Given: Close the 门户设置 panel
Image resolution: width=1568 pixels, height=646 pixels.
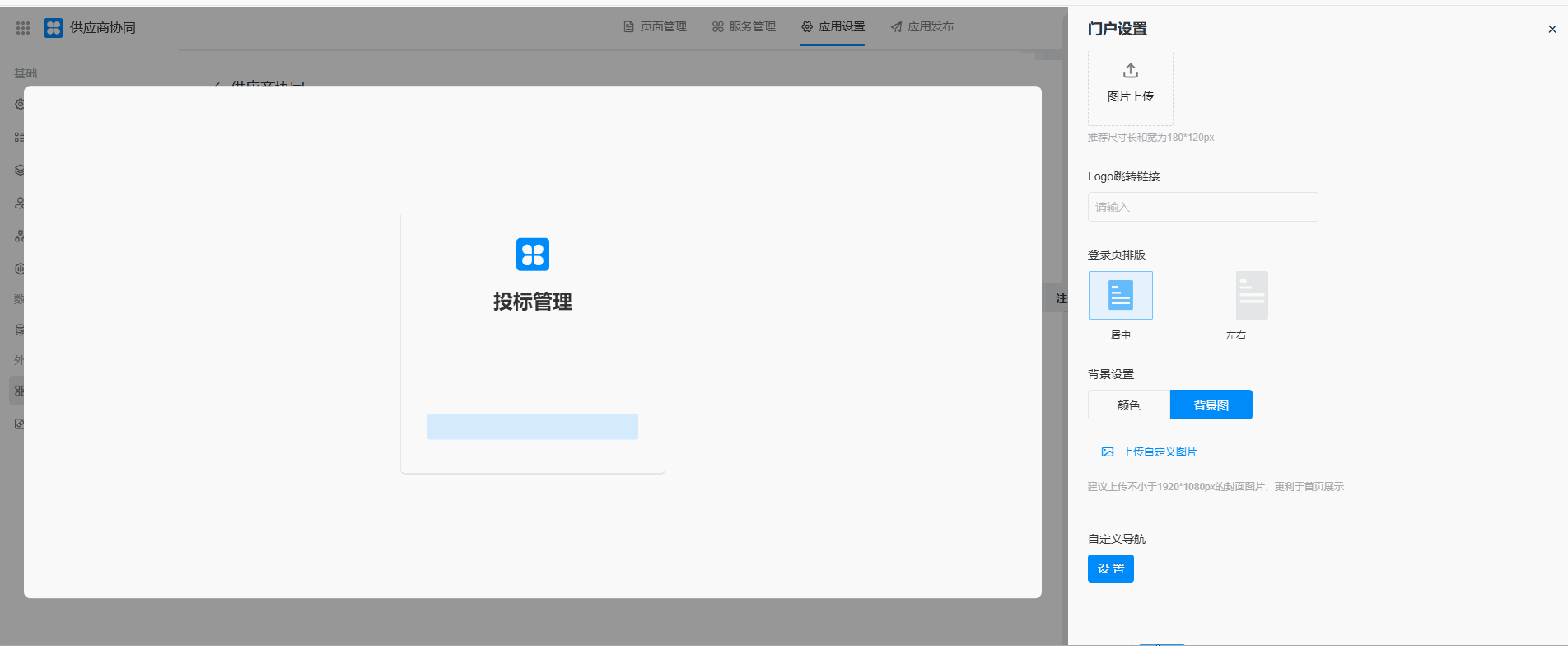Looking at the screenshot, I should pyautogui.click(x=1552, y=29).
